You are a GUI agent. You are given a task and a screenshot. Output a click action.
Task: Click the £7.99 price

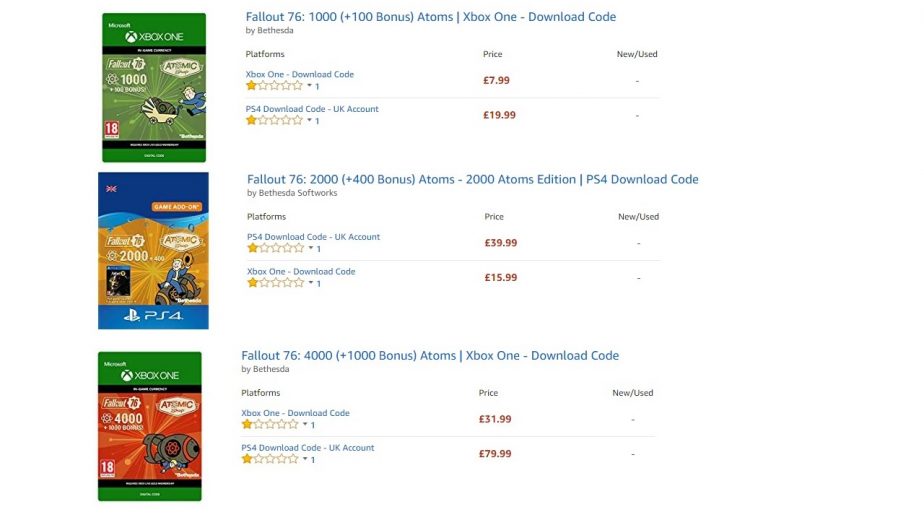click(x=496, y=80)
